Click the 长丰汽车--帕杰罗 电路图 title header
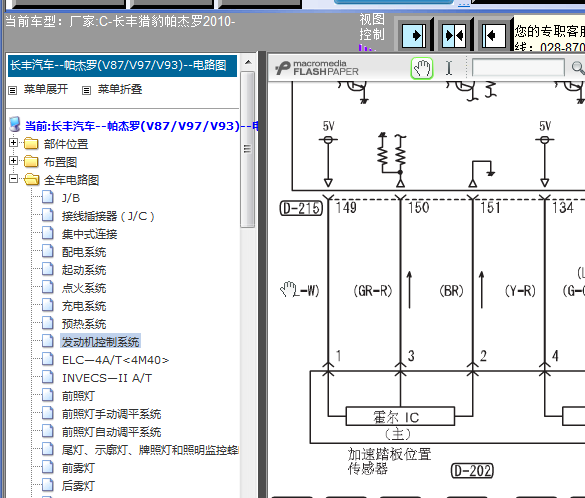585x498 pixels. click(x=122, y=66)
